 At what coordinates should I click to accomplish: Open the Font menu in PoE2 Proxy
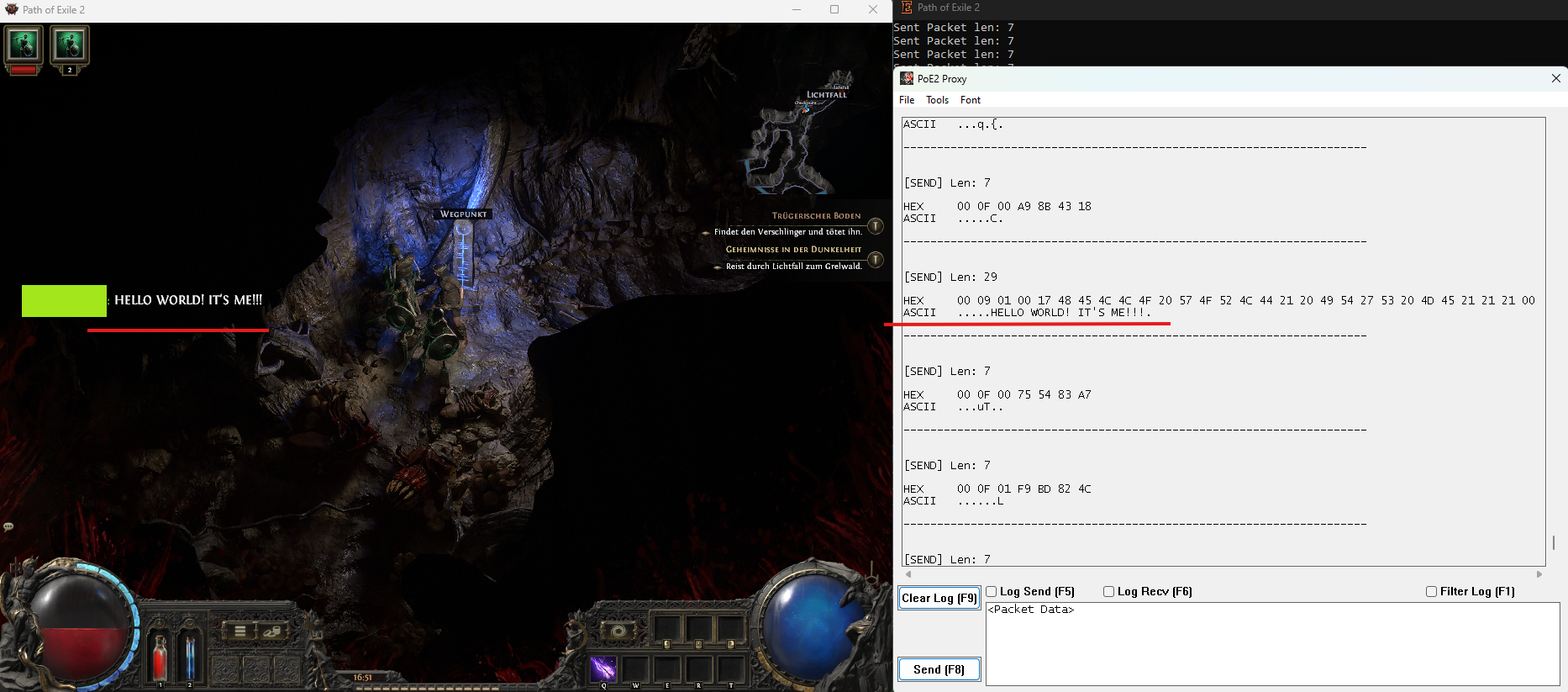971,100
